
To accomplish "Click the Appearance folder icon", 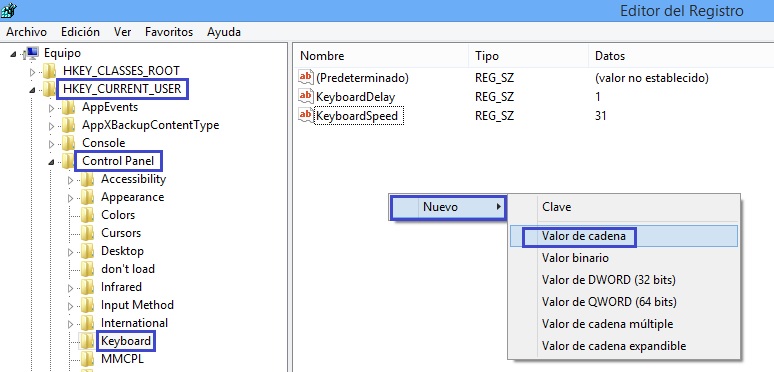I will (88, 197).
